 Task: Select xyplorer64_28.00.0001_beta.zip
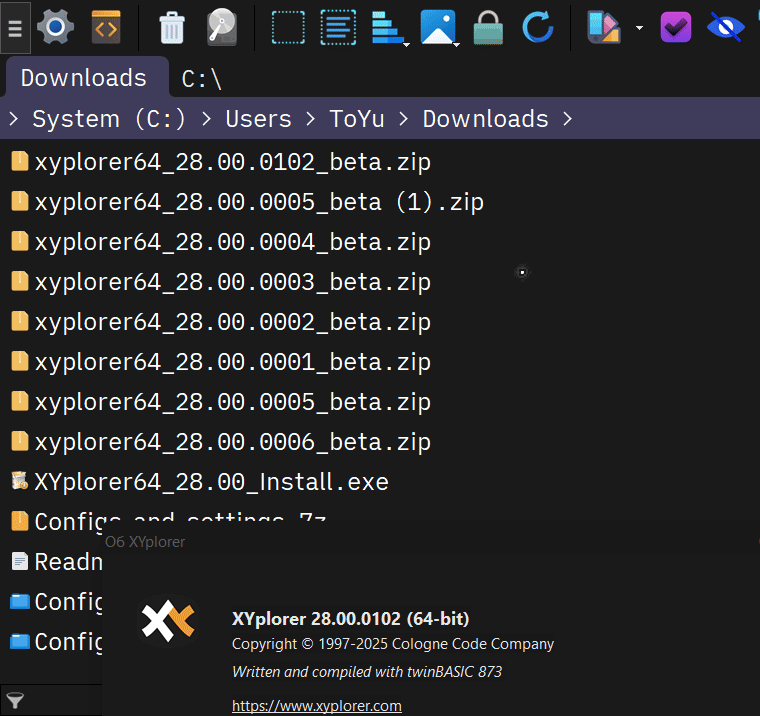coord(233,362)
